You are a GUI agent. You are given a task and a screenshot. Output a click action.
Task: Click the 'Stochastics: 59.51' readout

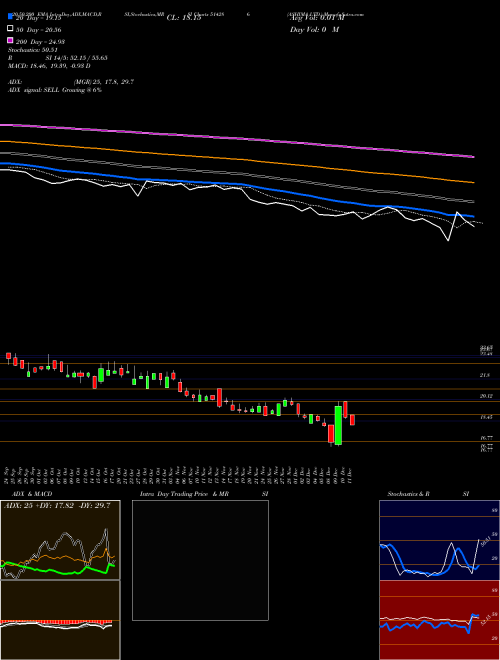[32, 50]
